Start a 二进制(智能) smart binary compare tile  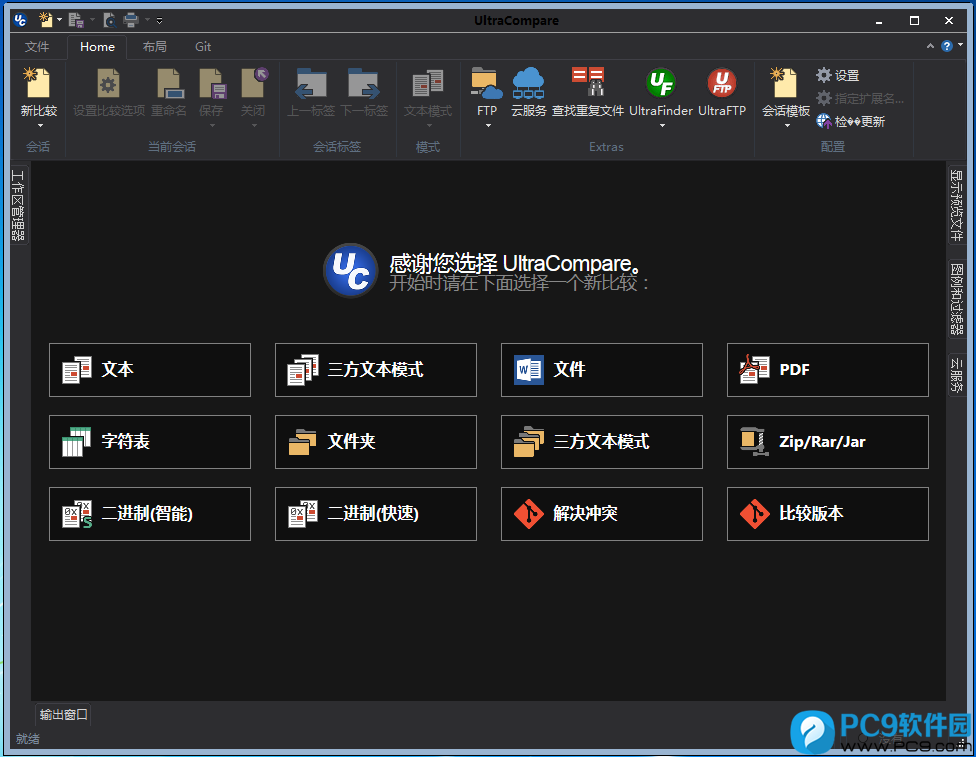tap(150, 514)
